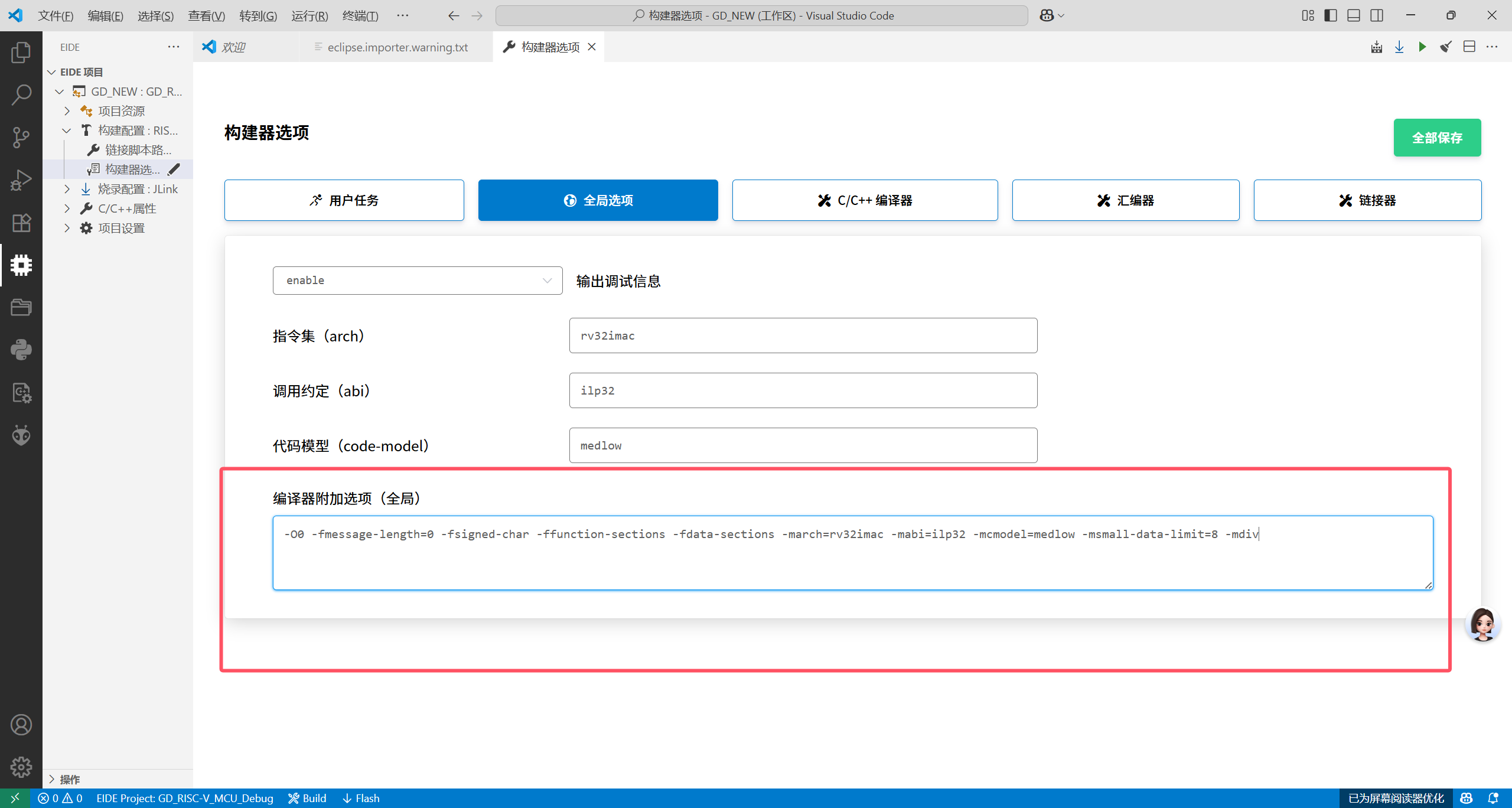Switch to the eclipse.importer.warning.txt tab

[397, 47]
